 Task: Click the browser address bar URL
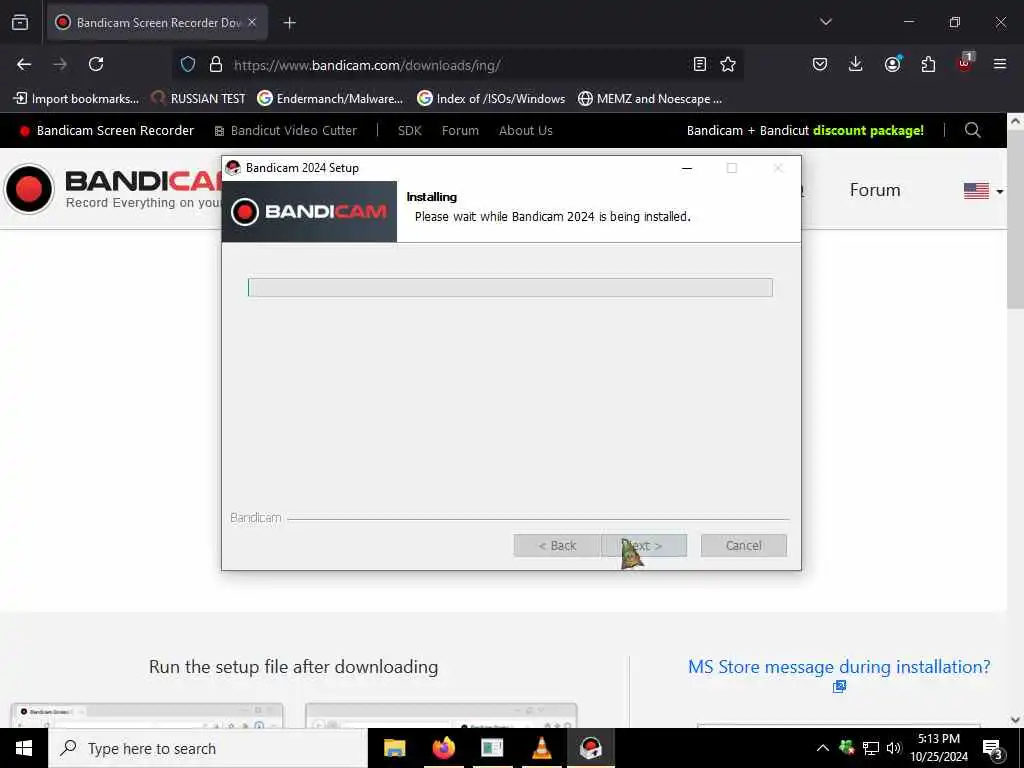(367, 65)
